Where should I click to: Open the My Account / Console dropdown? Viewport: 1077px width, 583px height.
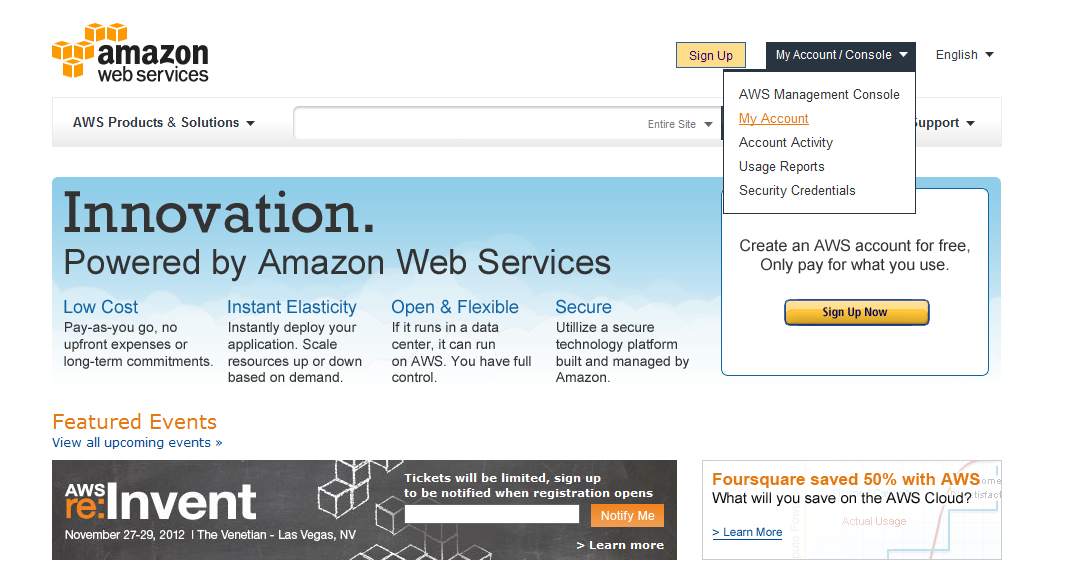coord(841,55)
